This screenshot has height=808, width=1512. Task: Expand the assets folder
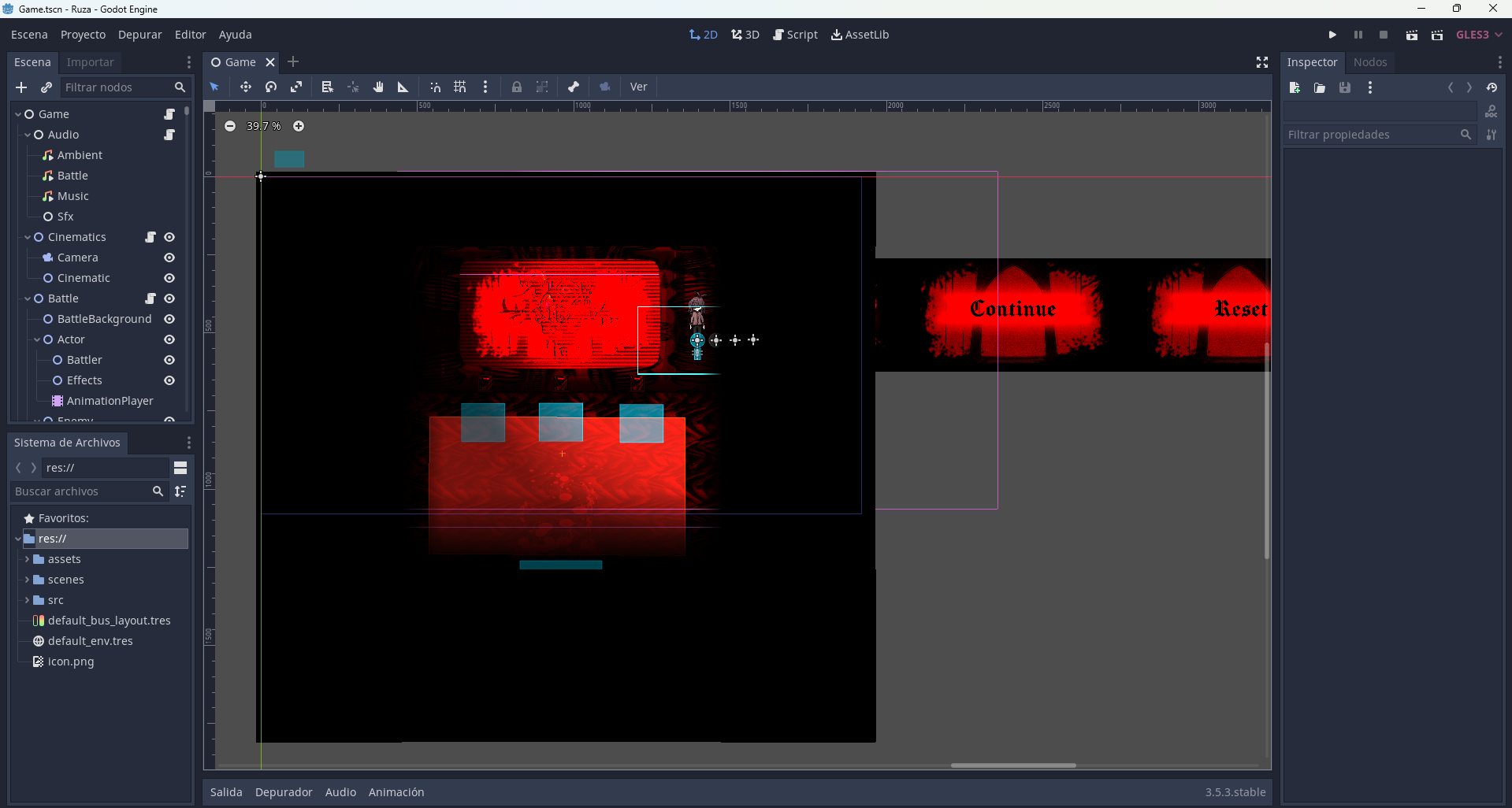tap(27, 559)
